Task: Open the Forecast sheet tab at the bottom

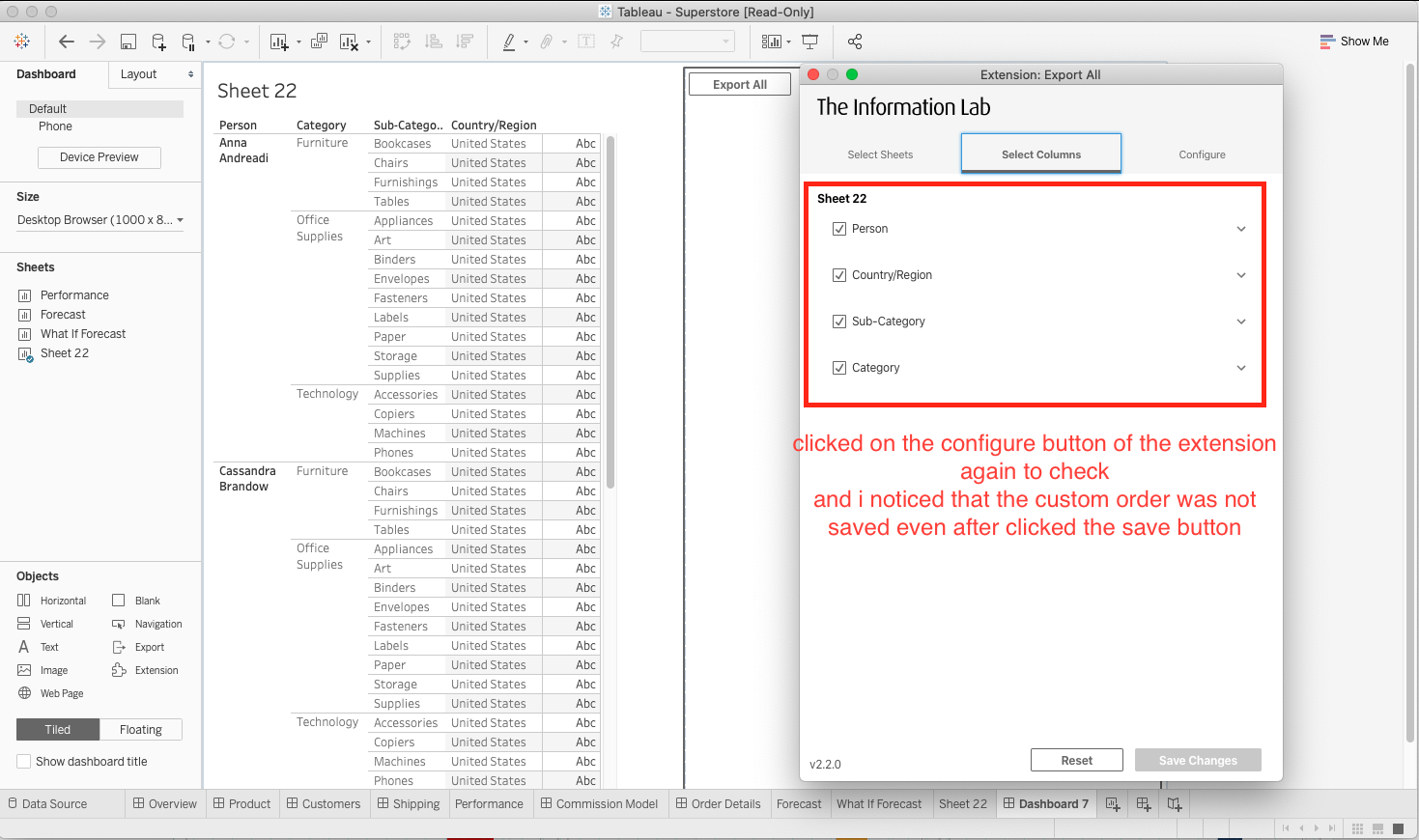Action: pyautogui.click(x=799, y=803)
